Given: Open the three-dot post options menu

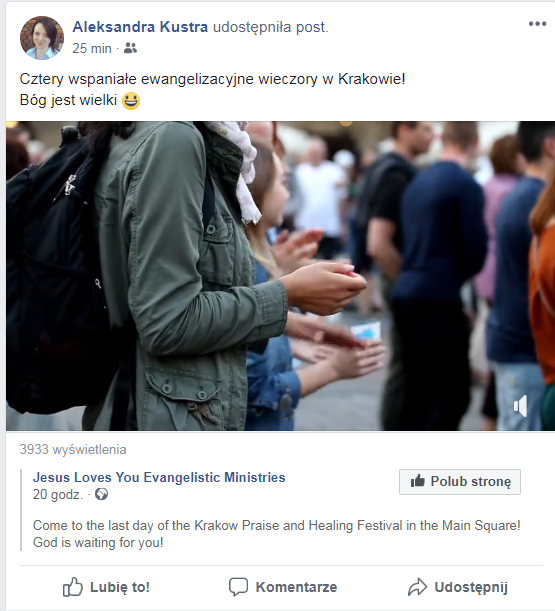Looking at the screenshot, I should [x=537, y=24].
